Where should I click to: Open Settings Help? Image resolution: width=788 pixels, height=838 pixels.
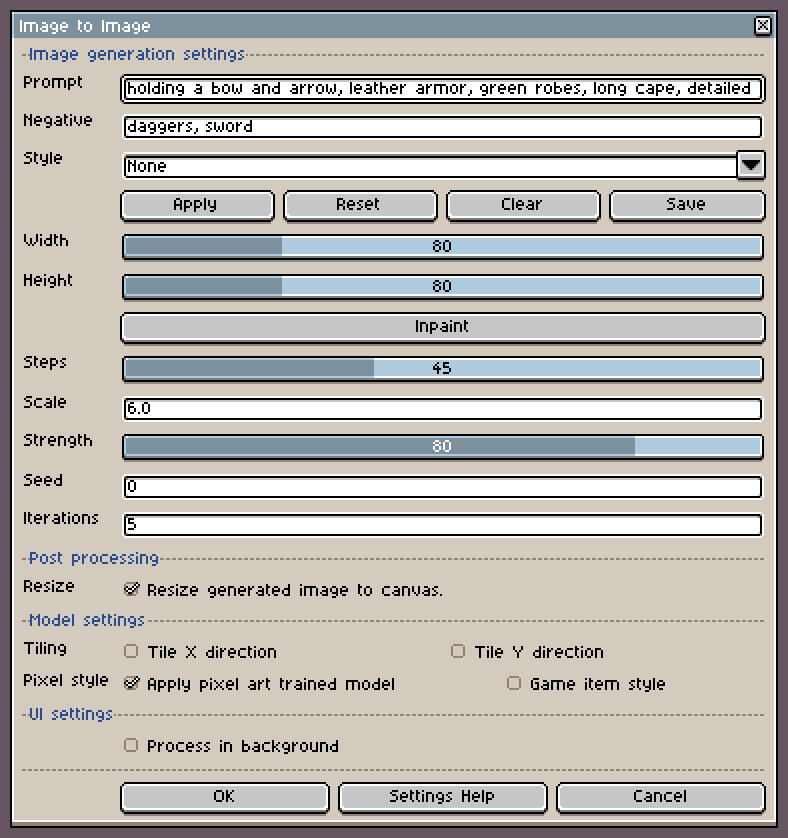point(442,796)
